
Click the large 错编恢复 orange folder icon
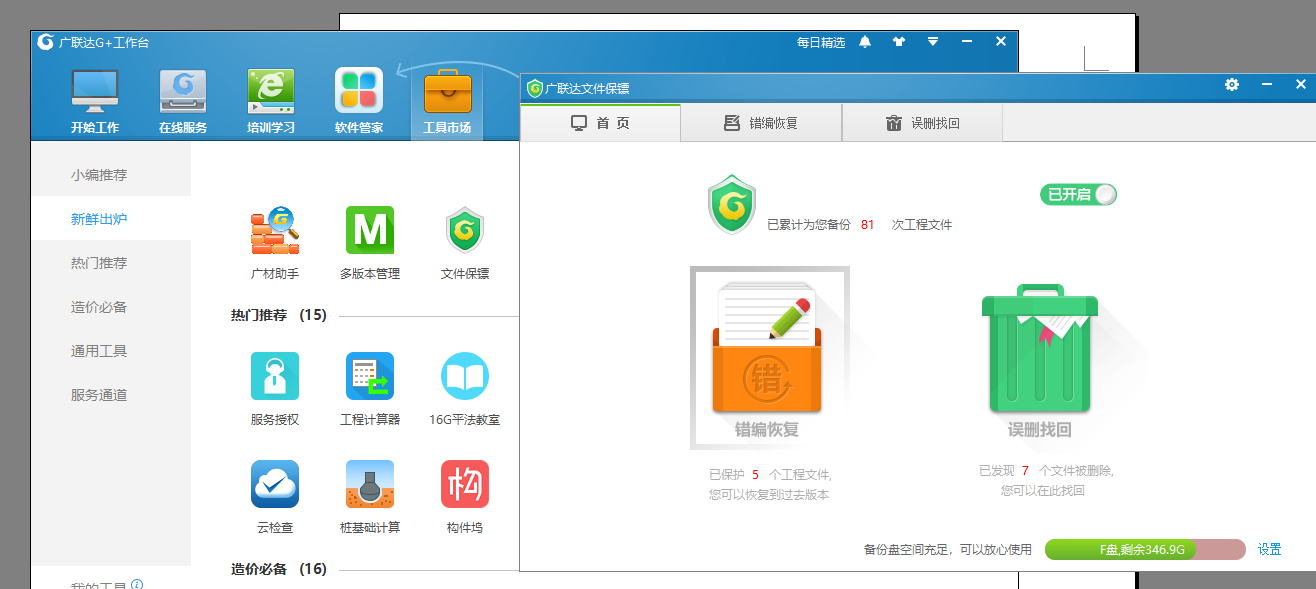[x=767, y=349]
